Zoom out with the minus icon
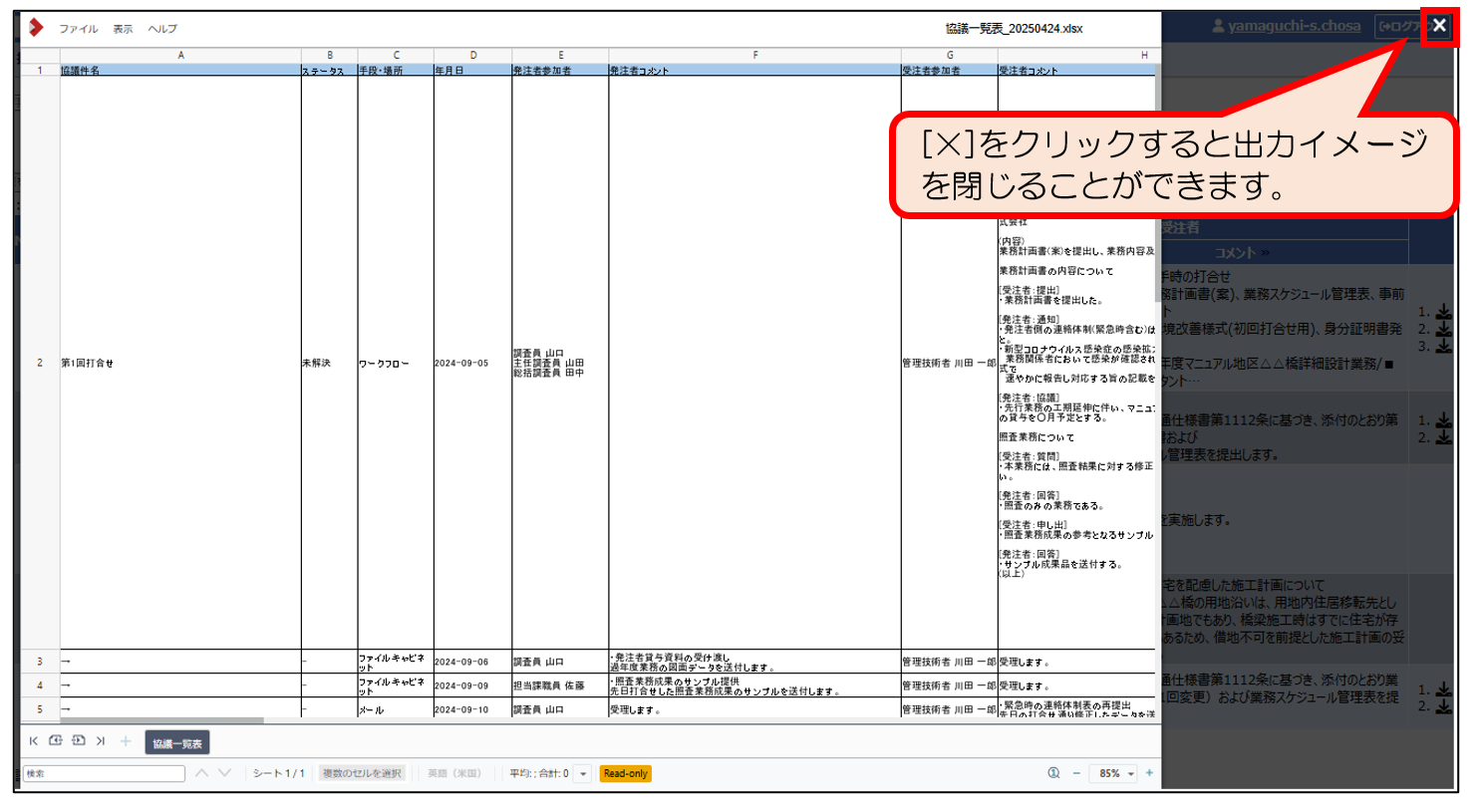 [1076, 773]
